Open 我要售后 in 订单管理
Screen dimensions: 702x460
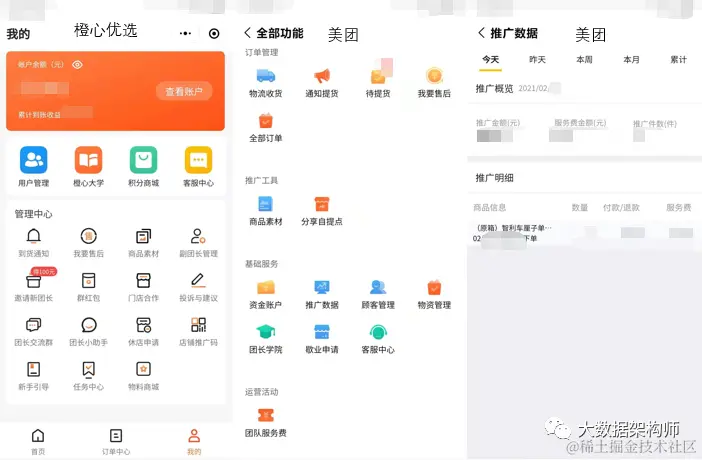coord(434,76)
